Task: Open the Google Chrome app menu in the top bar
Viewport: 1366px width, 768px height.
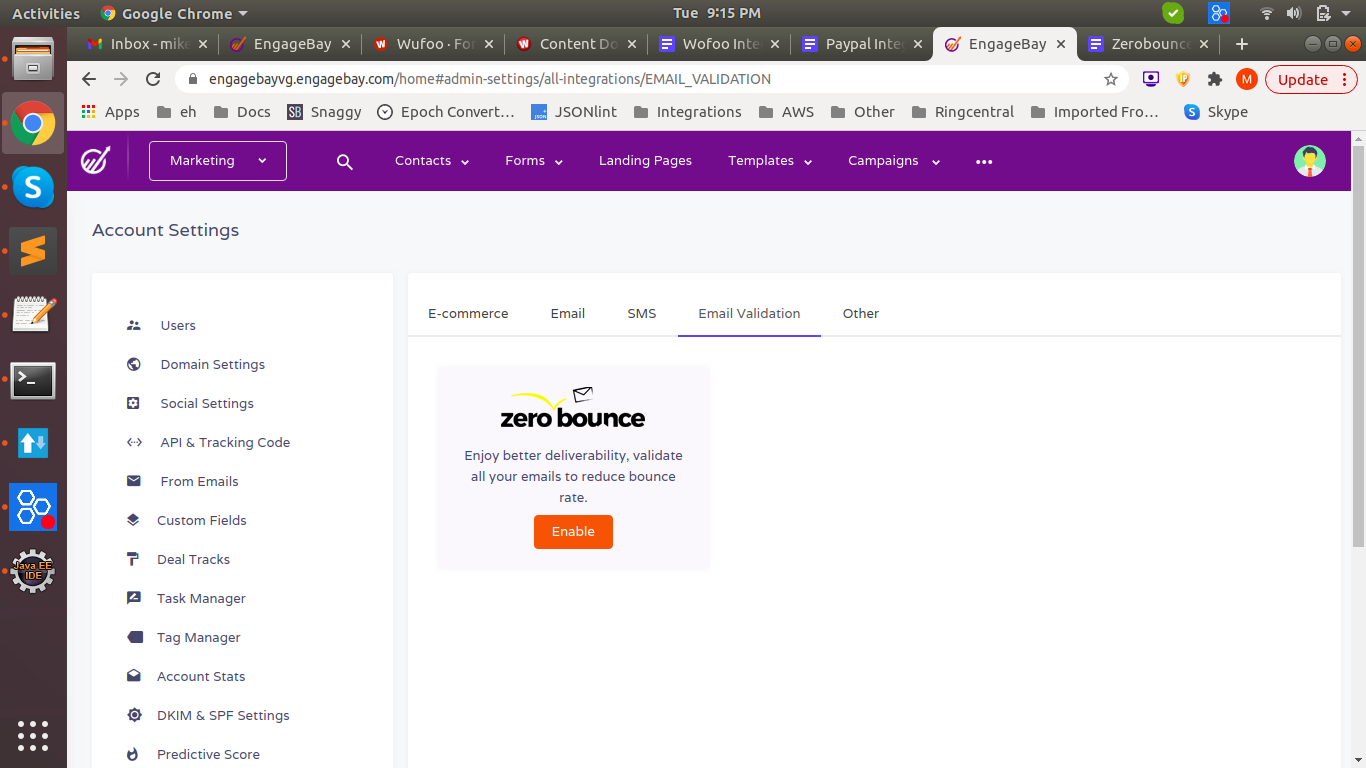Action: click(x=174, y=13)
